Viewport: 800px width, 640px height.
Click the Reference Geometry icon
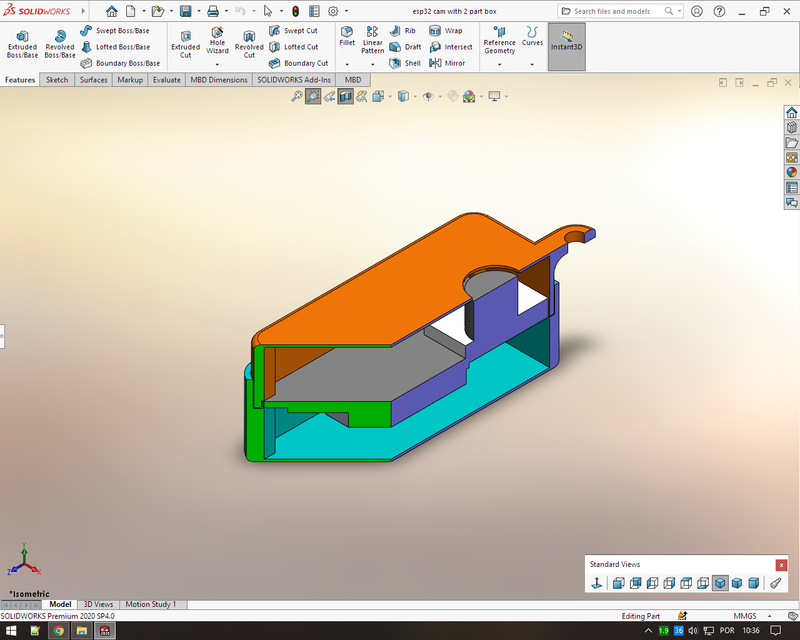(x=498, y=40)
